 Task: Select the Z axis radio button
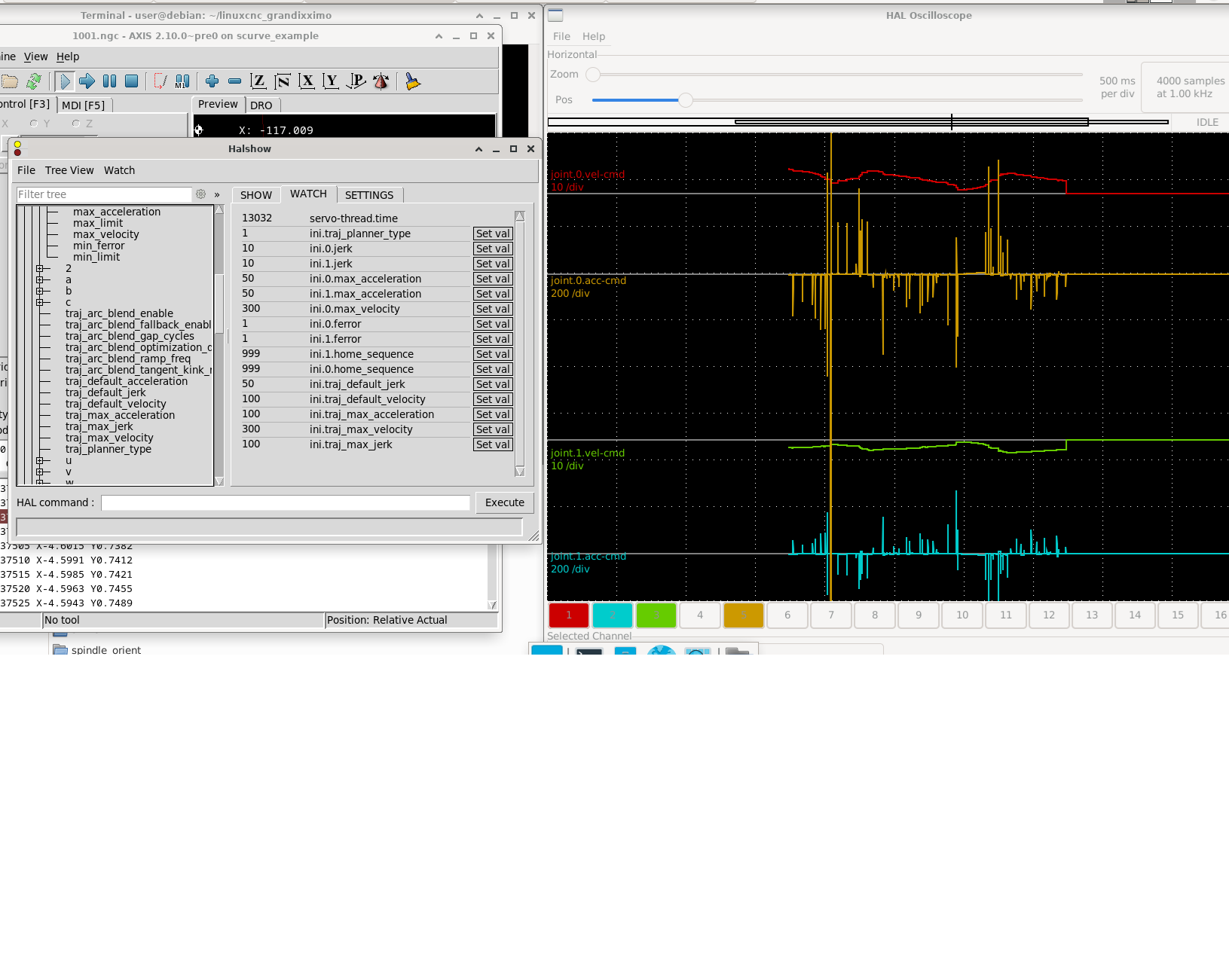click(76, 124)
